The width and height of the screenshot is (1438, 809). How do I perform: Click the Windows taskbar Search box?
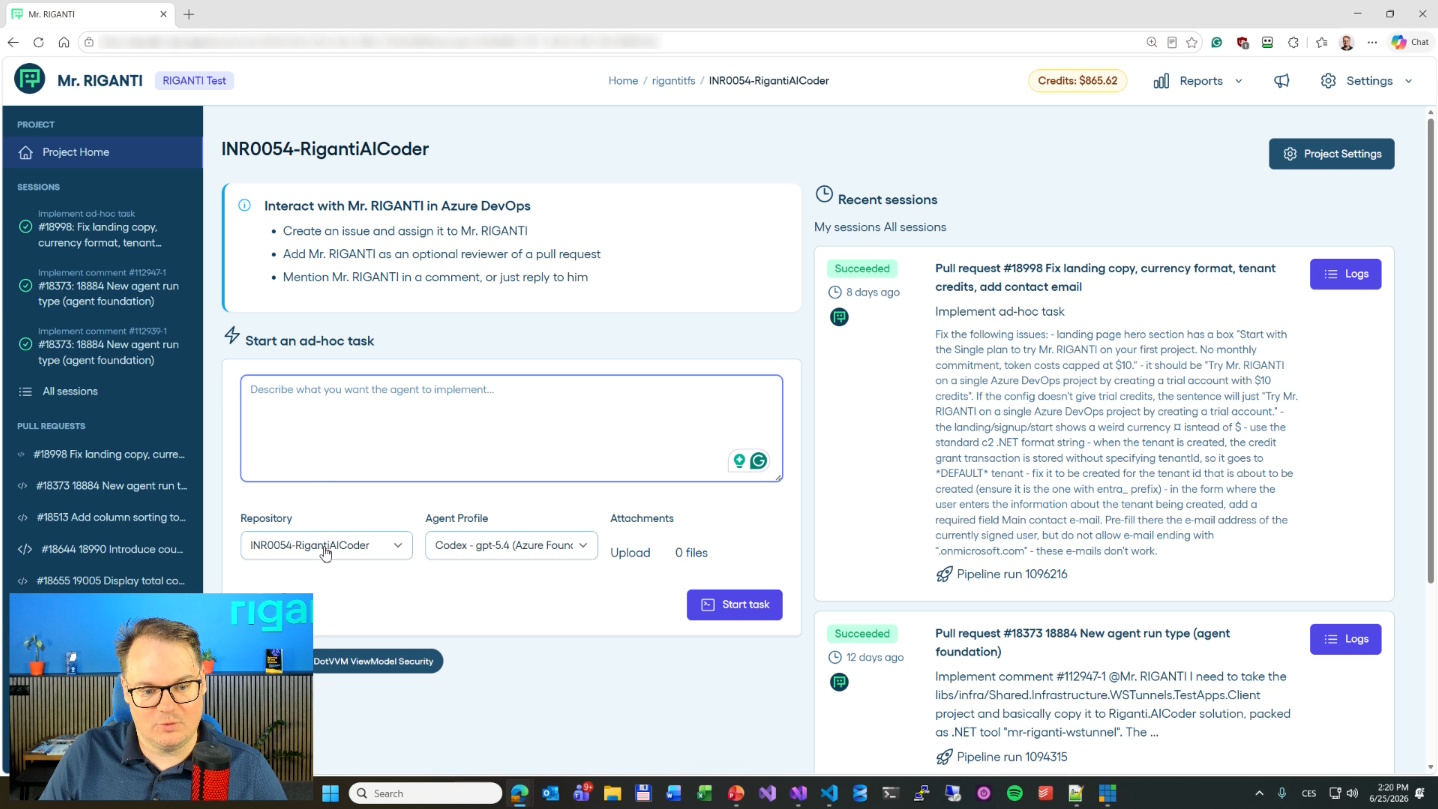coord(424,793)
